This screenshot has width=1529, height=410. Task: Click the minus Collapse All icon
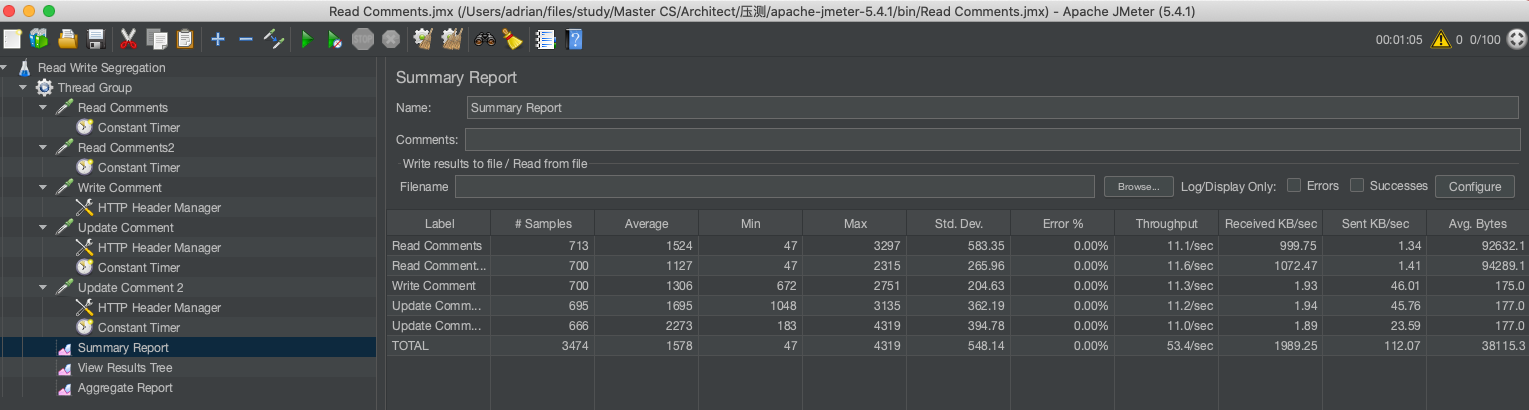pos(245,40)
